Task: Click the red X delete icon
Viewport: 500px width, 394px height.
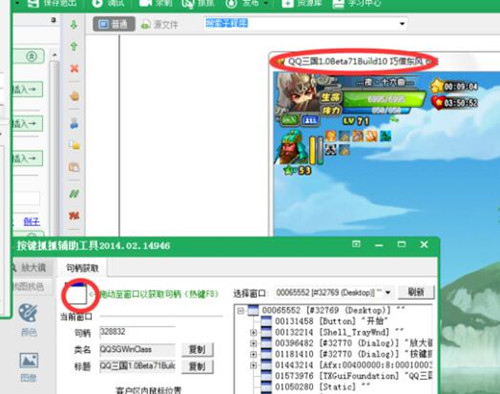Action: coord(74,69)
